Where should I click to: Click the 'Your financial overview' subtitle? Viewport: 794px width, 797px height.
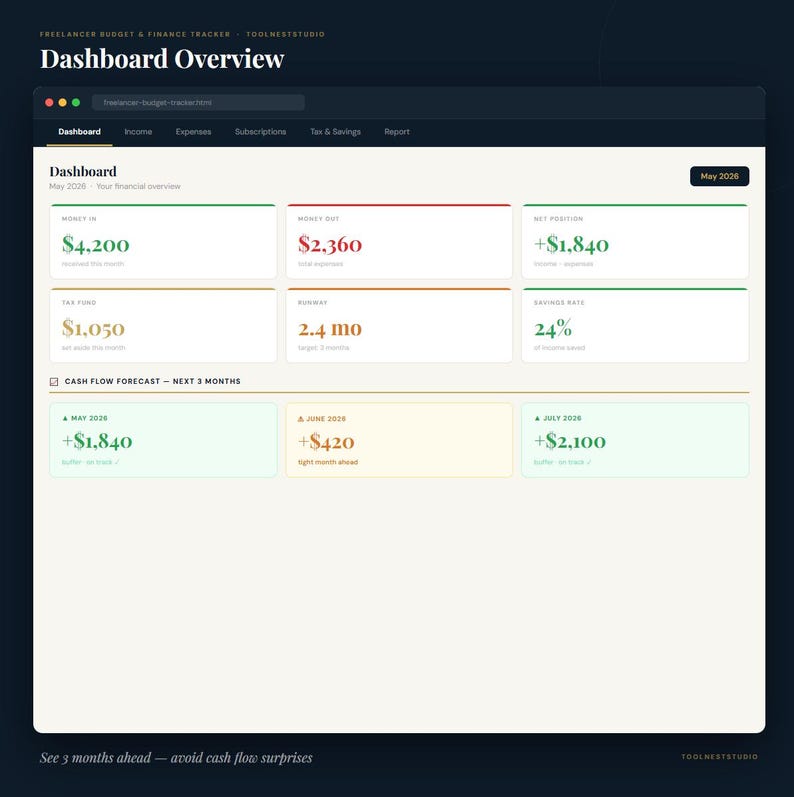(138, 187)
